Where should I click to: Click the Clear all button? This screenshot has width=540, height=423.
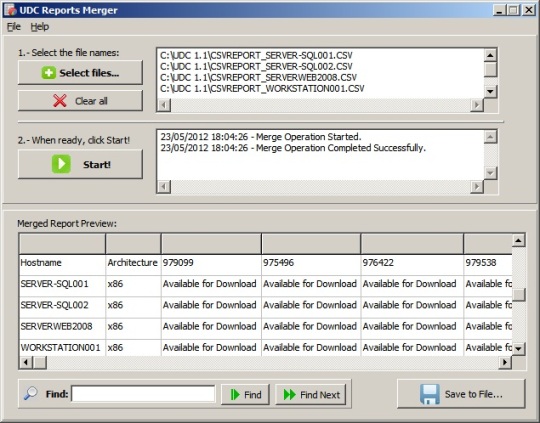pyautogui.click(x=80, y=101)
